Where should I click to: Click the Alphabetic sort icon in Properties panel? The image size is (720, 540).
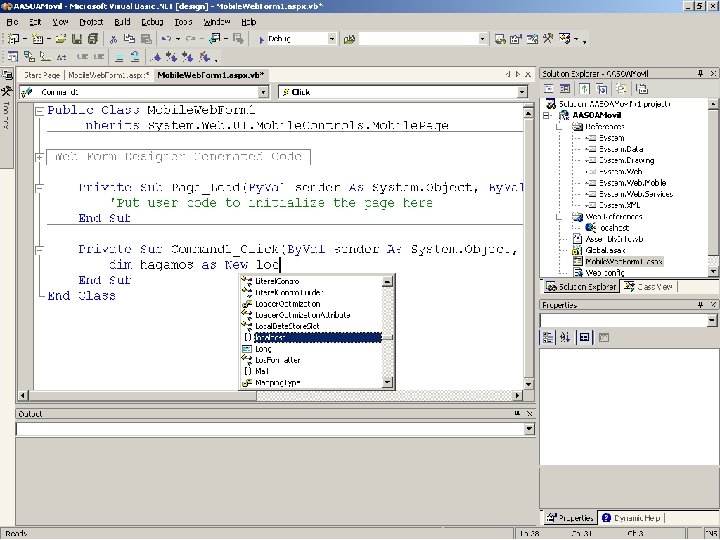pos(565,338)
